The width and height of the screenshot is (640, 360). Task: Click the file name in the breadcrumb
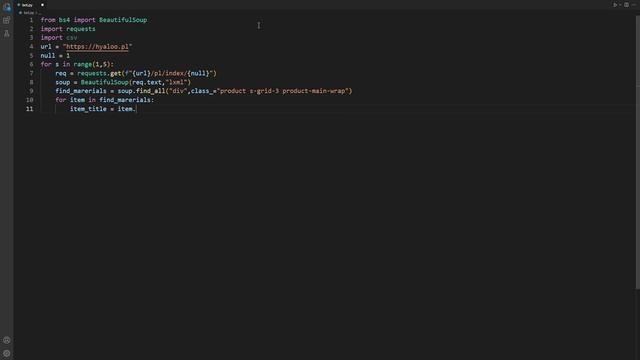28,13
